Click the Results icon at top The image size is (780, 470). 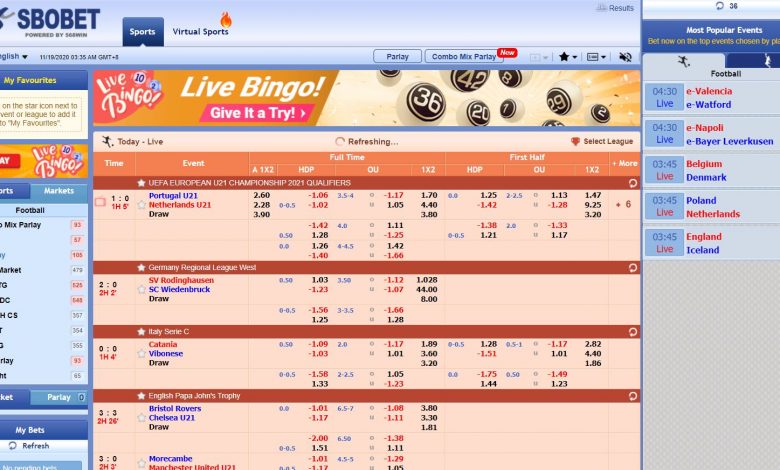(x=601, y=8)
